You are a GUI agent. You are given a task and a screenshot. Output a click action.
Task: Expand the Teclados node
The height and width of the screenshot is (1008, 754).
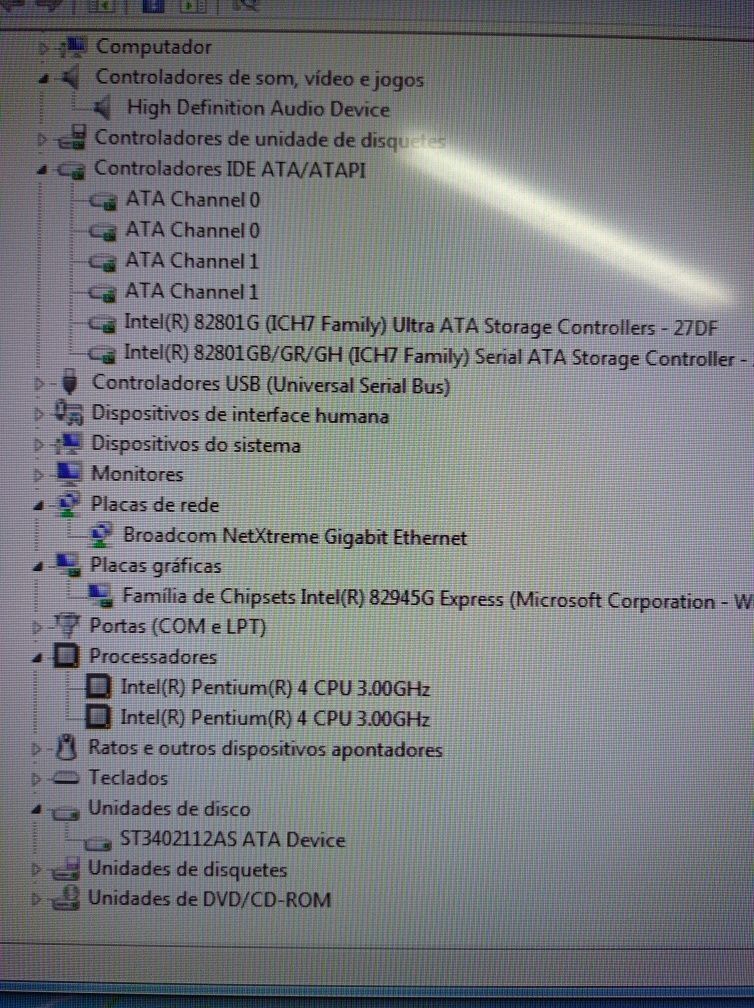click(x=37, y=778)
